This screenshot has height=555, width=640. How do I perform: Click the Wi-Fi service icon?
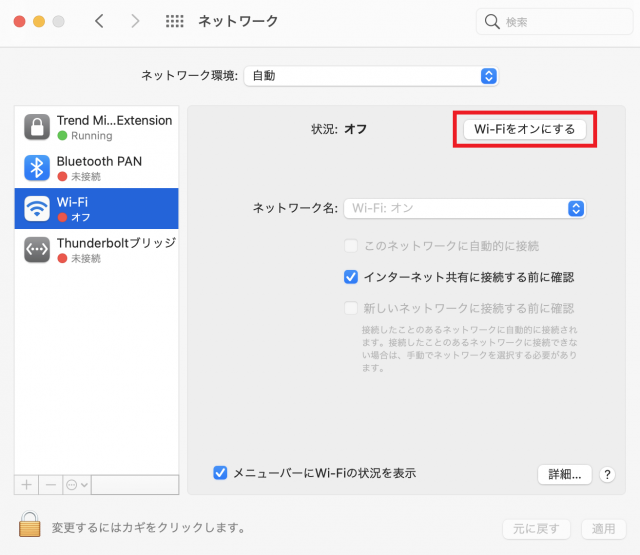pos(37,209)
